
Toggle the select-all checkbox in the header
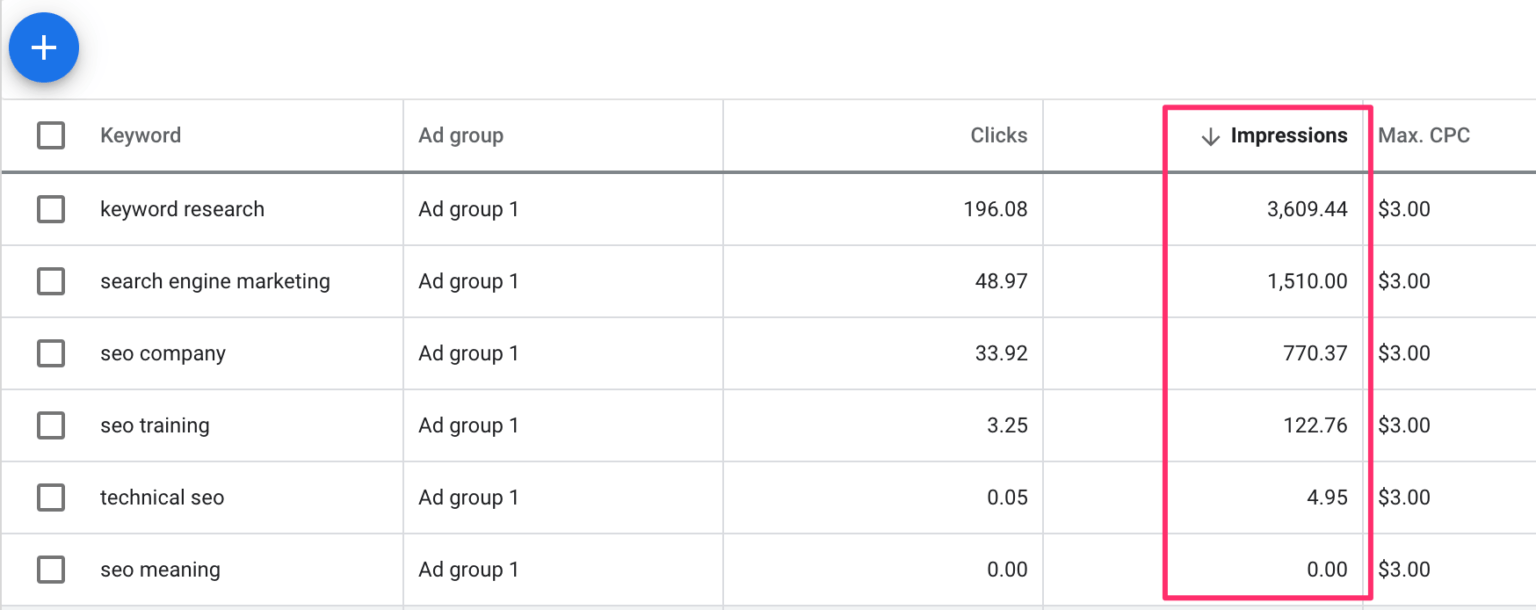click(x=51, y=135)
